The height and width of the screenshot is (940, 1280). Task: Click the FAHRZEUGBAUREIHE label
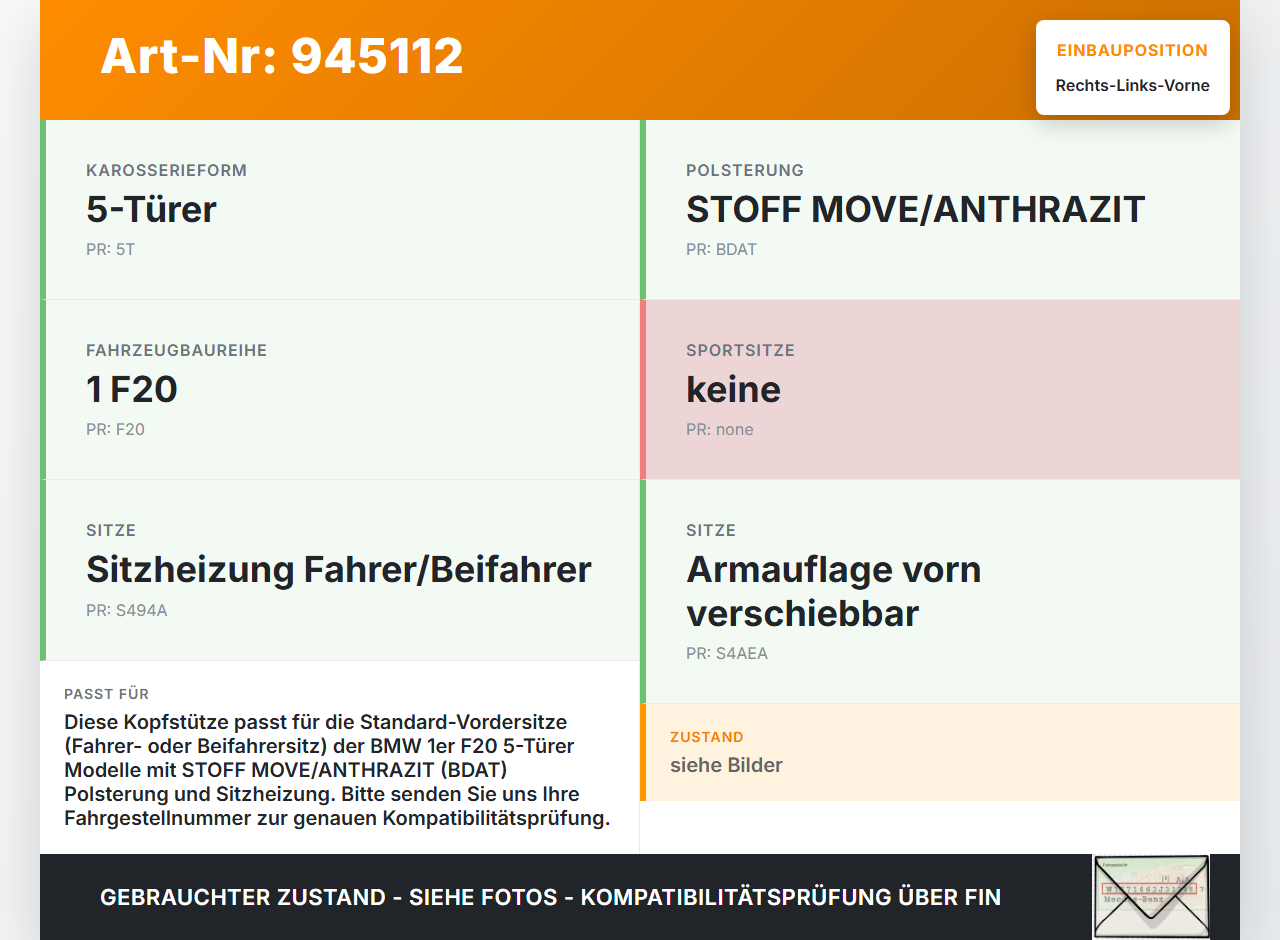176,350
